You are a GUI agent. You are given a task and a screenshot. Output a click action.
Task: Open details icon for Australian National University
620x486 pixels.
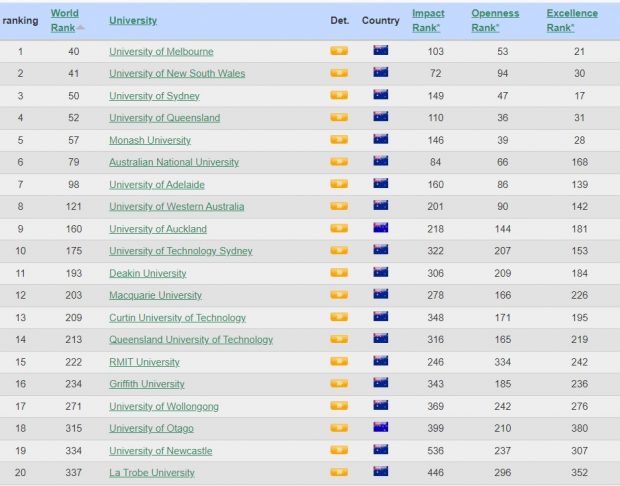pos(339,162)
